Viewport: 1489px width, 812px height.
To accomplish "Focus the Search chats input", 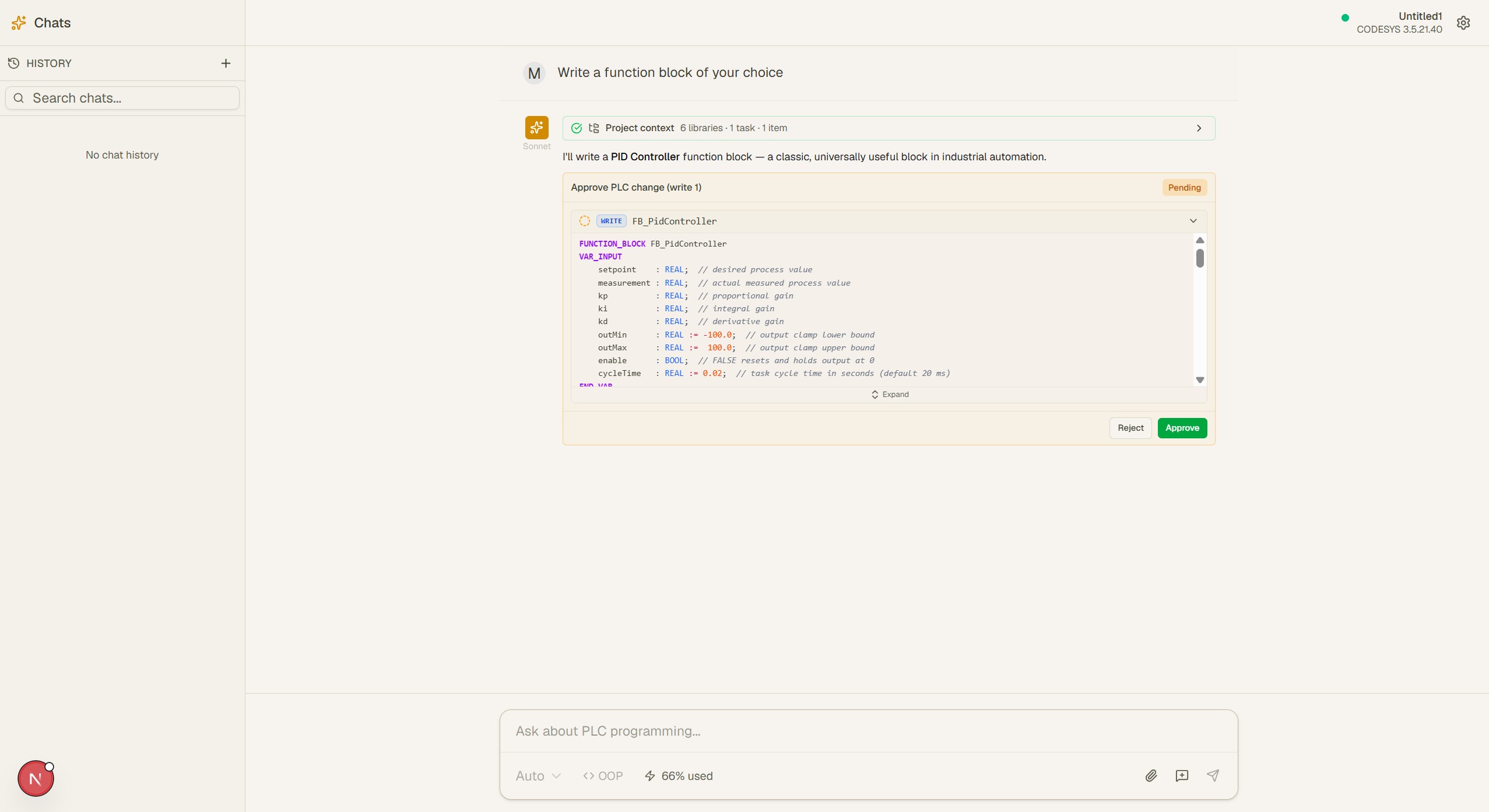I will coord(122,98).
